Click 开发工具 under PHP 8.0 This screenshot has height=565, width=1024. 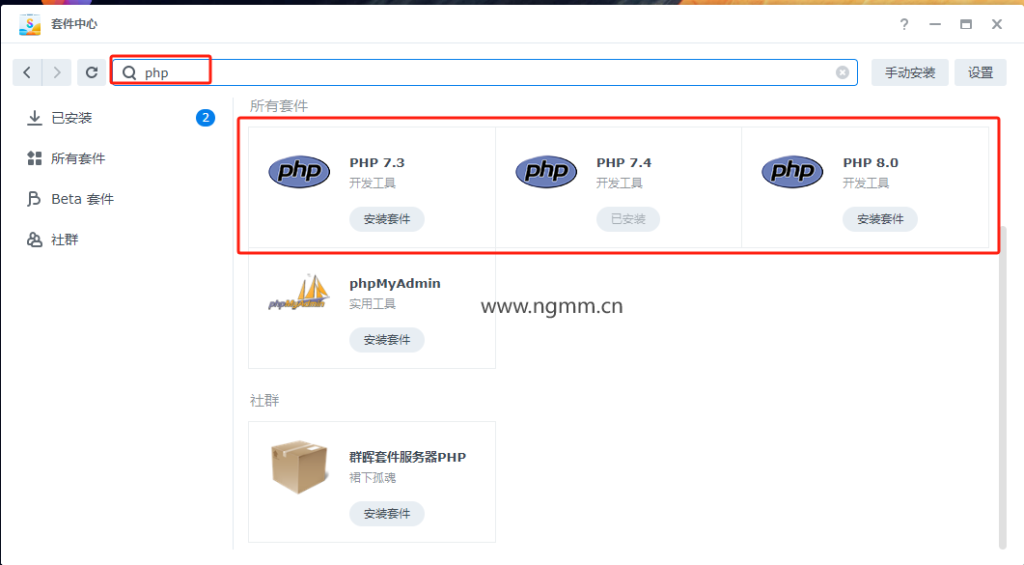pyautogui.click(x=865, y=183)
